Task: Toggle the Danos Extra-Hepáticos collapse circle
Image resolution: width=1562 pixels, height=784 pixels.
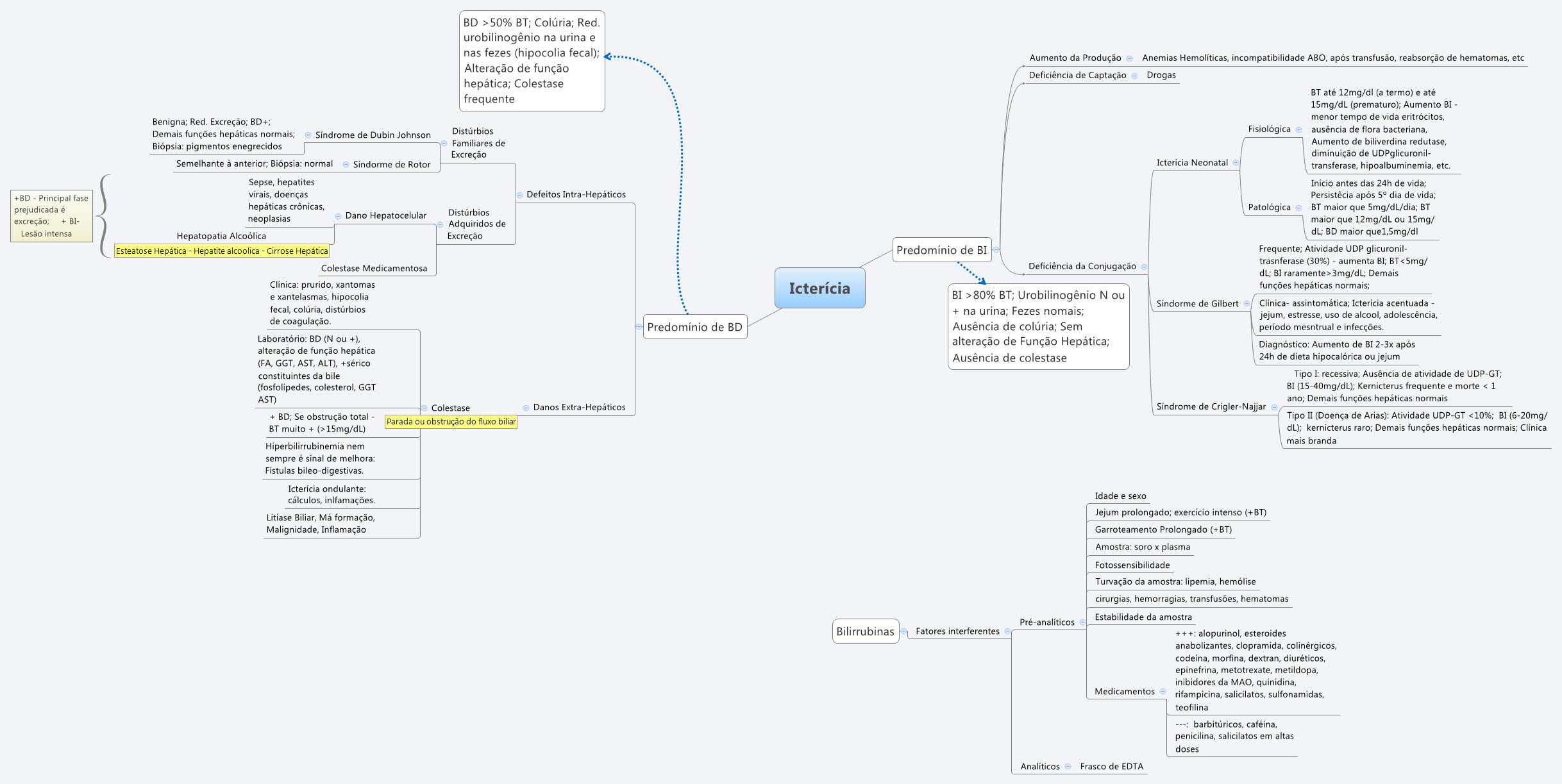Action: pos(526,406)
